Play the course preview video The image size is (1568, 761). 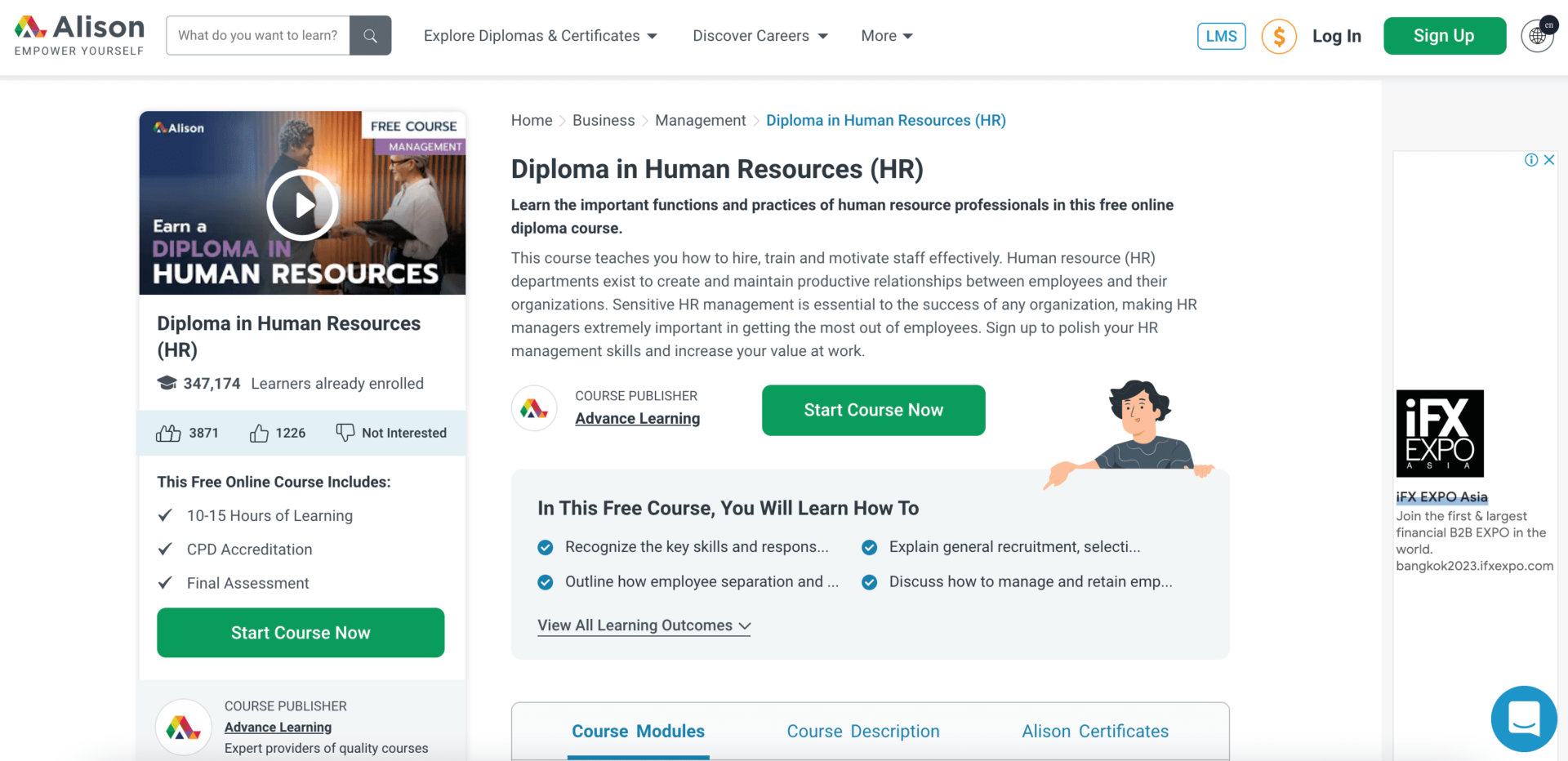(302, 205)
